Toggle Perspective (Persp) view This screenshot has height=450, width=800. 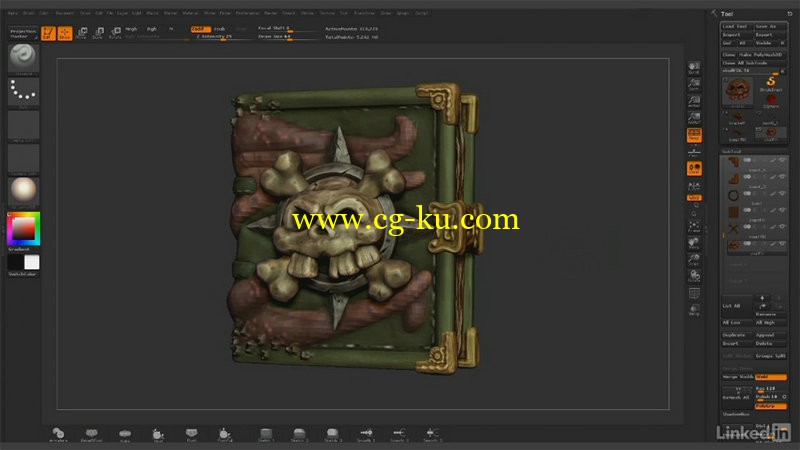click(694, 135)
